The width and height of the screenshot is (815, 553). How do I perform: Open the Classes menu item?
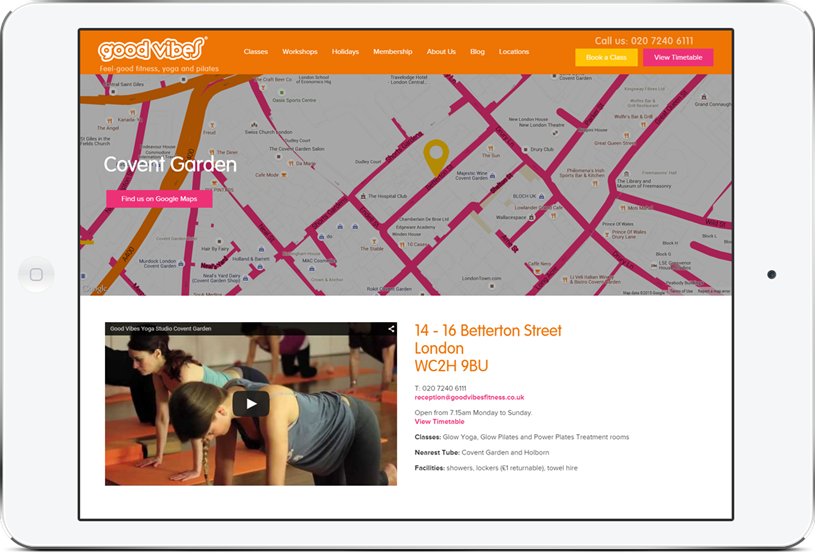click(256, 51)
